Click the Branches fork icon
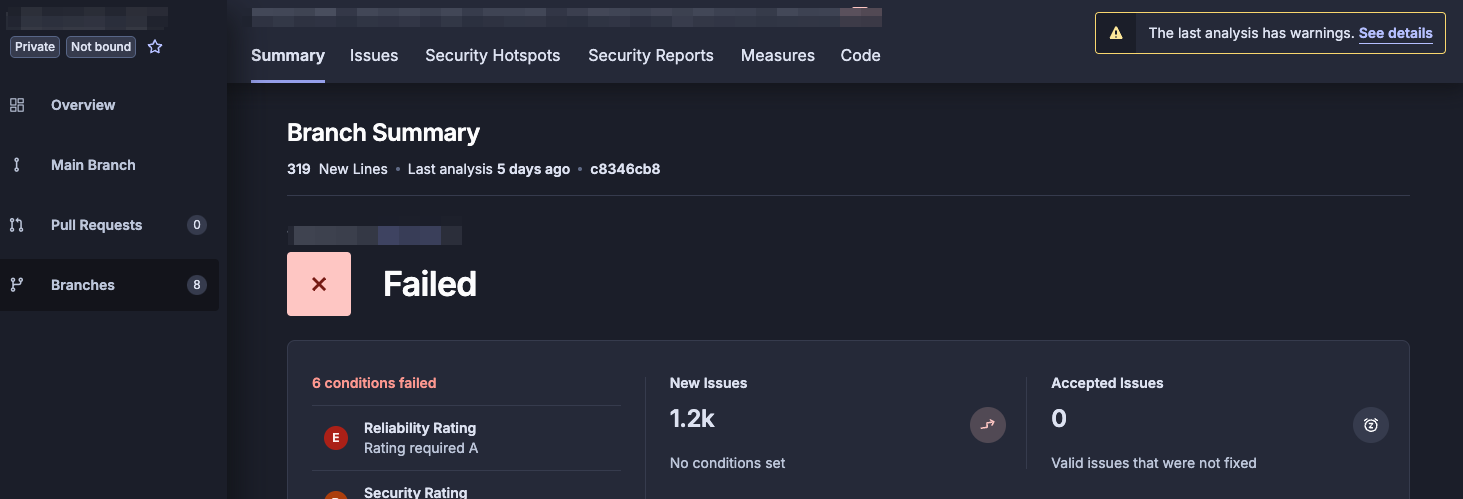 [x=17, y=285]
